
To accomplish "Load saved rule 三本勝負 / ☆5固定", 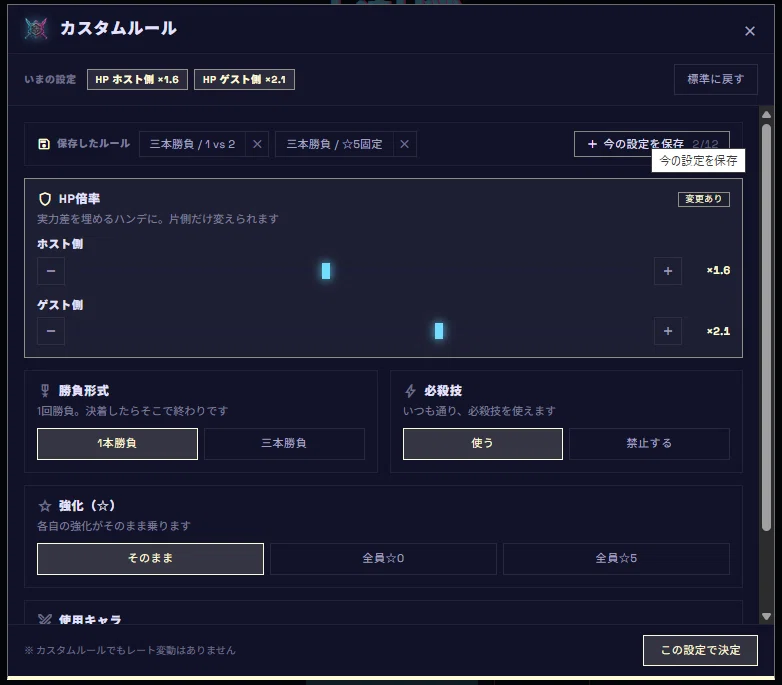I will coord(334,144).
